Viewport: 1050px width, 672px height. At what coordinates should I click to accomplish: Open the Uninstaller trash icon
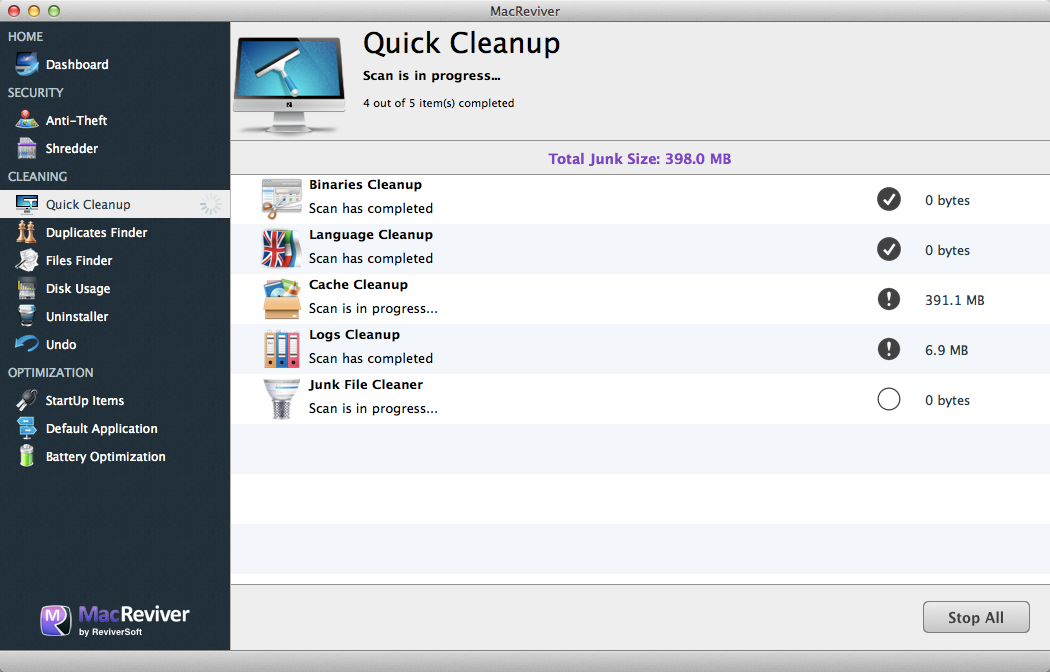pos(27,317)
